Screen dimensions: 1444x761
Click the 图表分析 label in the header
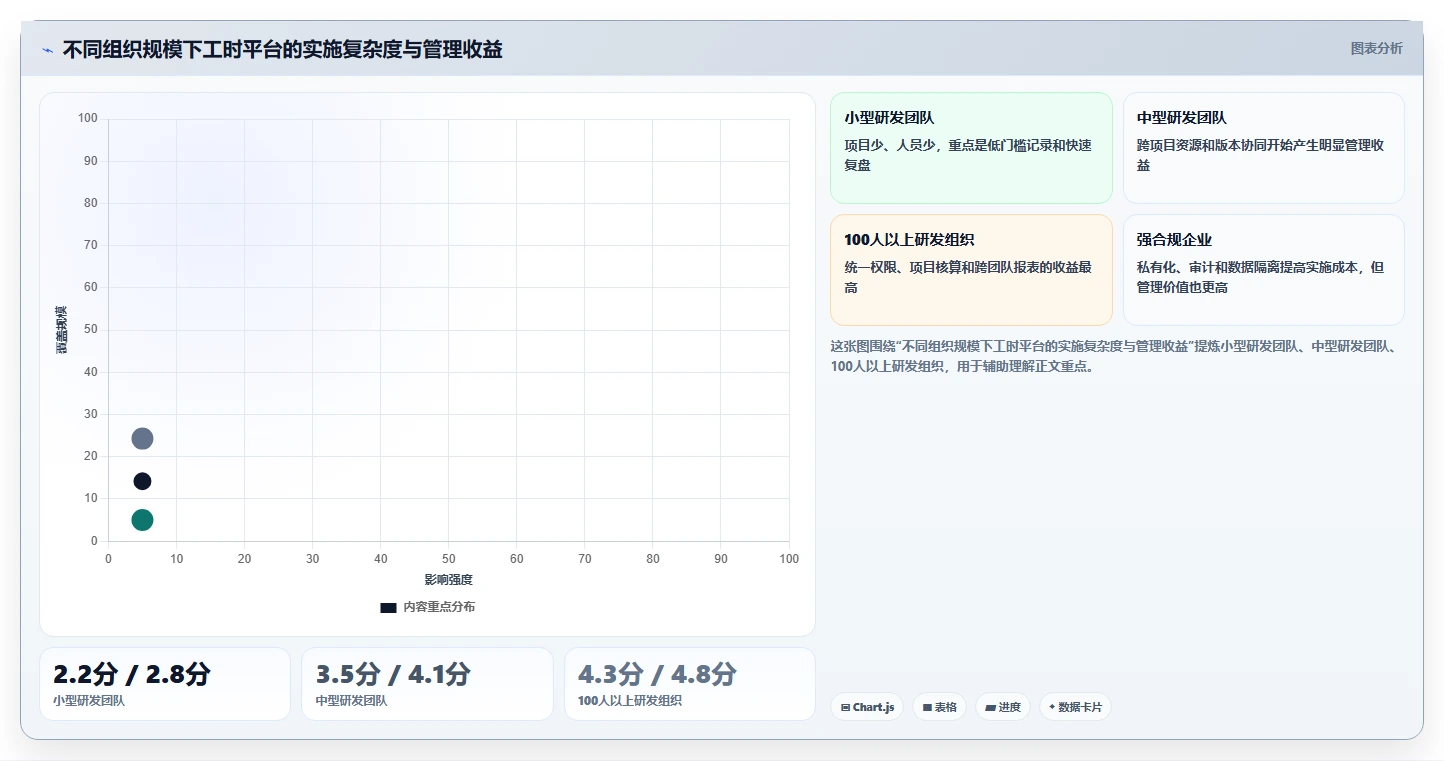pyautogui.click(x=1376, y=48)
